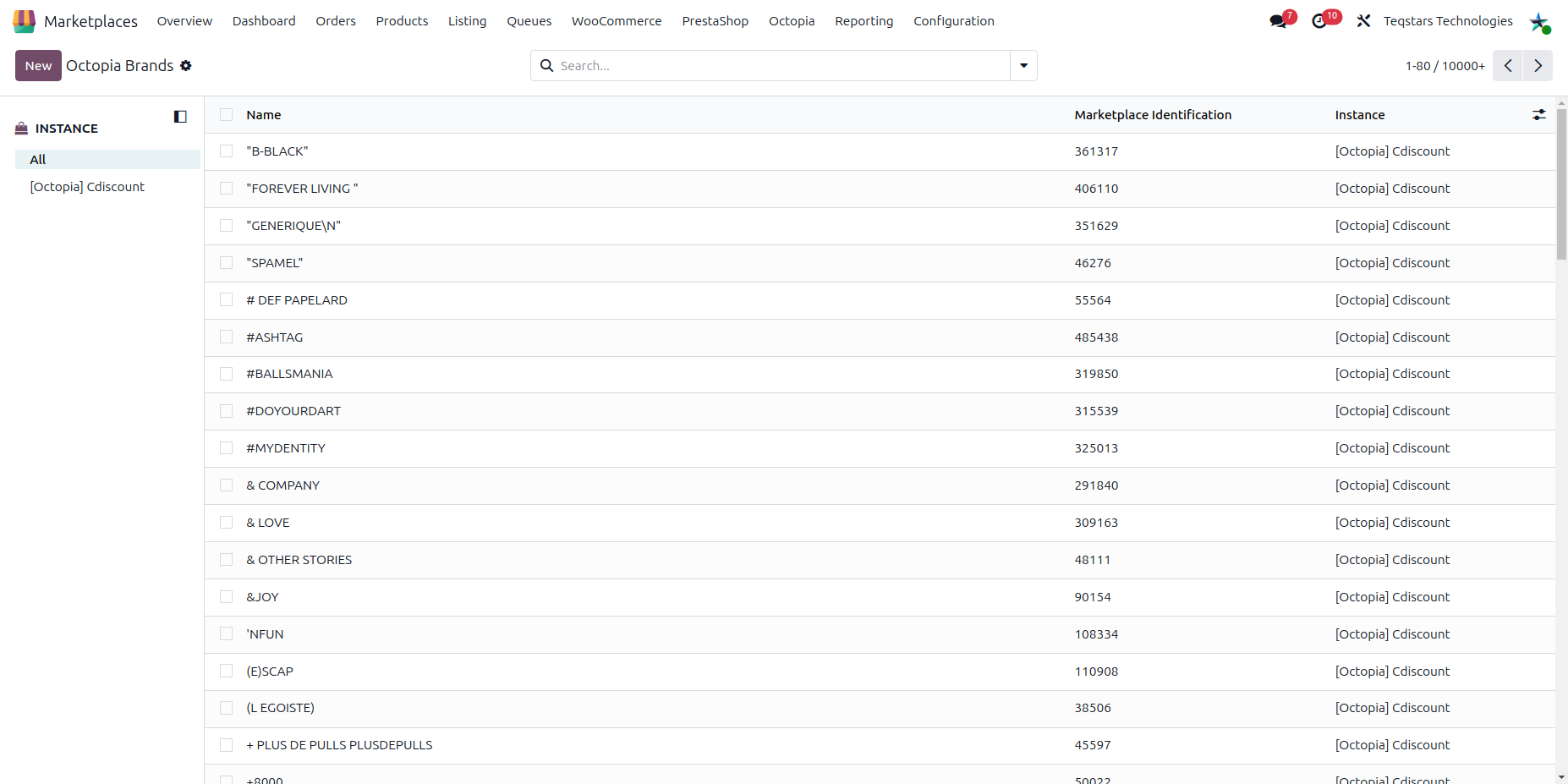Select the #ASHTAG row checkbox
1568x784 pixels.
tap(226, 337)
